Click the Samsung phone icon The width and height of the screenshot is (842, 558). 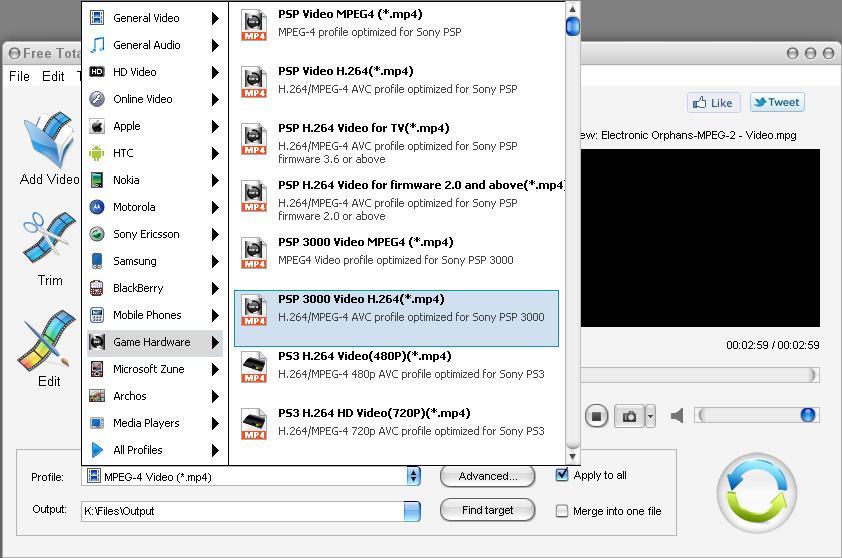pos(97,261)
